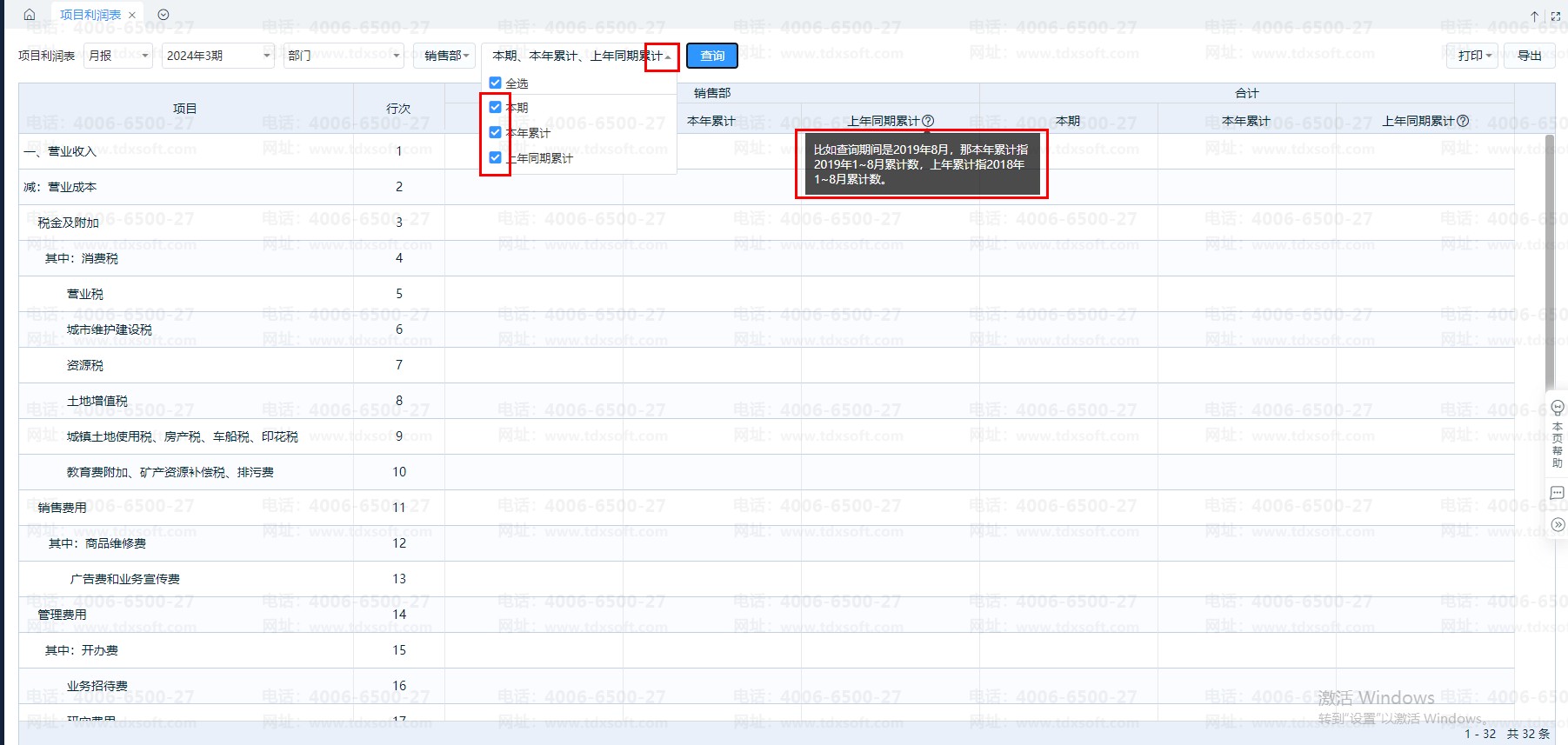Toggle the 本期 checkbox
This screenshot has height=745, width=1568.
tap(495, 107)
